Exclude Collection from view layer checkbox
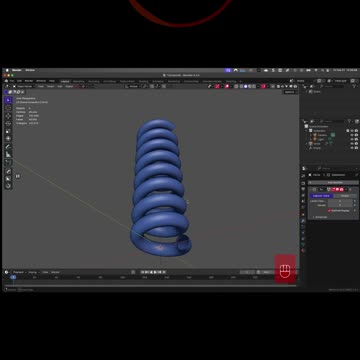 pyautogui.click(x=348, y=131)
